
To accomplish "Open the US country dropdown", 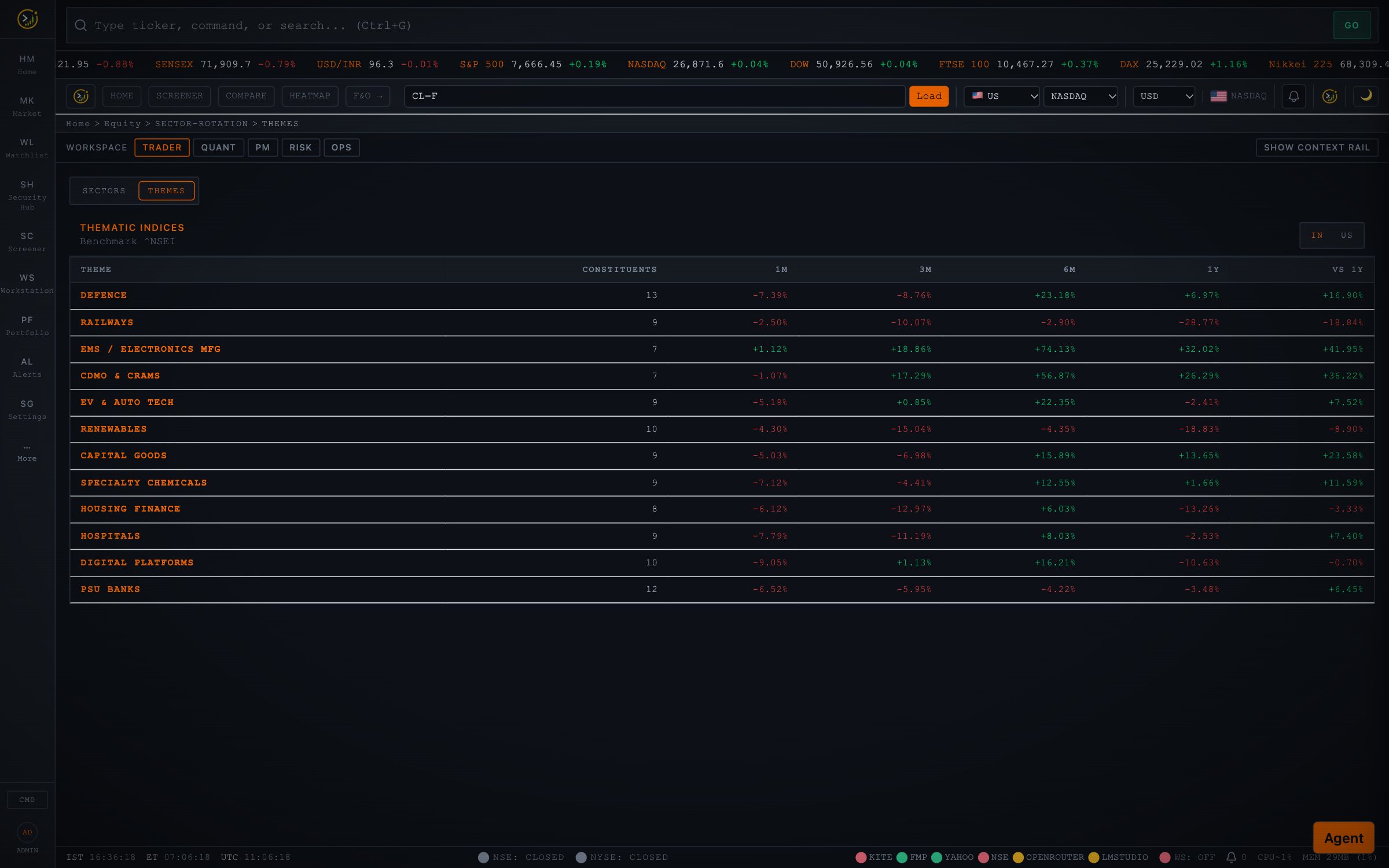I will coord(1001,96).
